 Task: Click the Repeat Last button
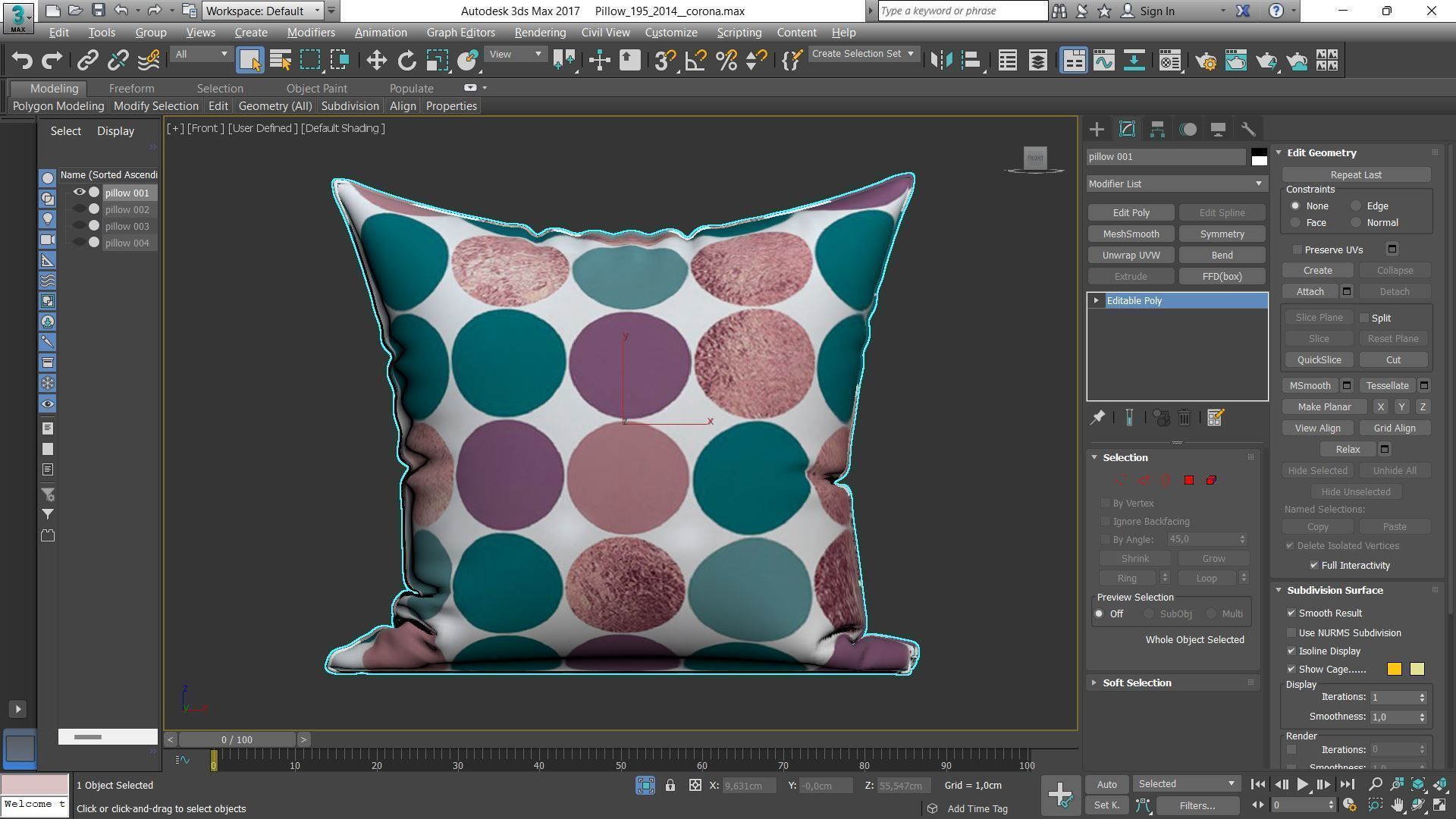pos(1356,175)
